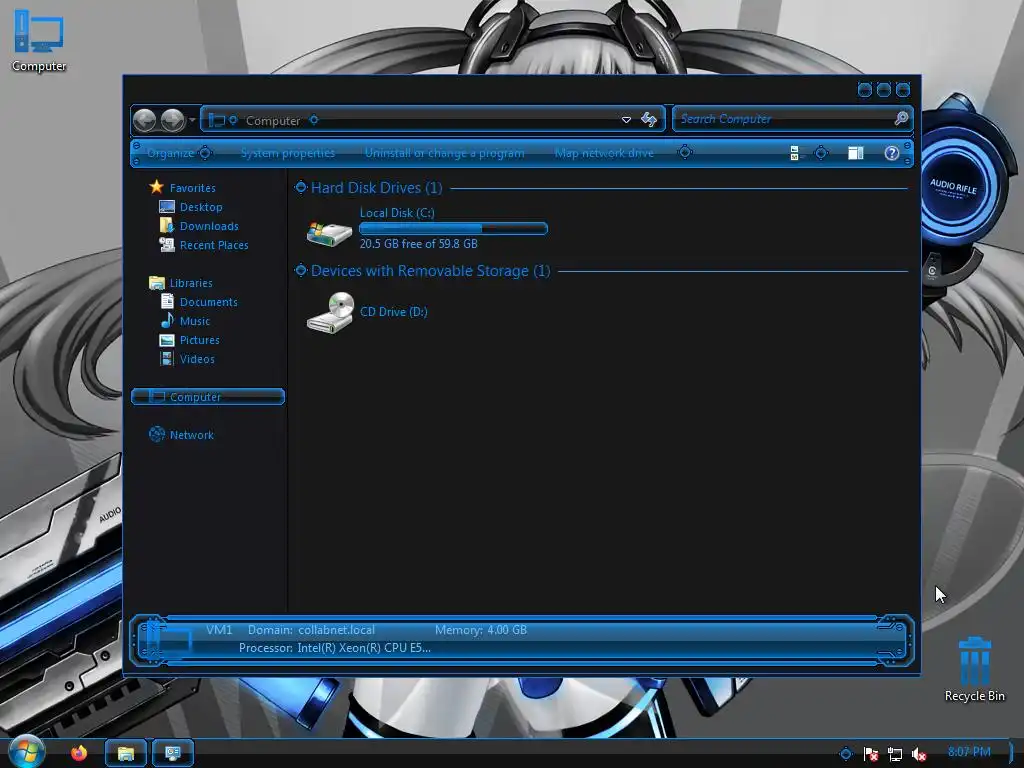Click the Music note icon
This screenshot has width=1024, height=768.
[x=167, y=320]
